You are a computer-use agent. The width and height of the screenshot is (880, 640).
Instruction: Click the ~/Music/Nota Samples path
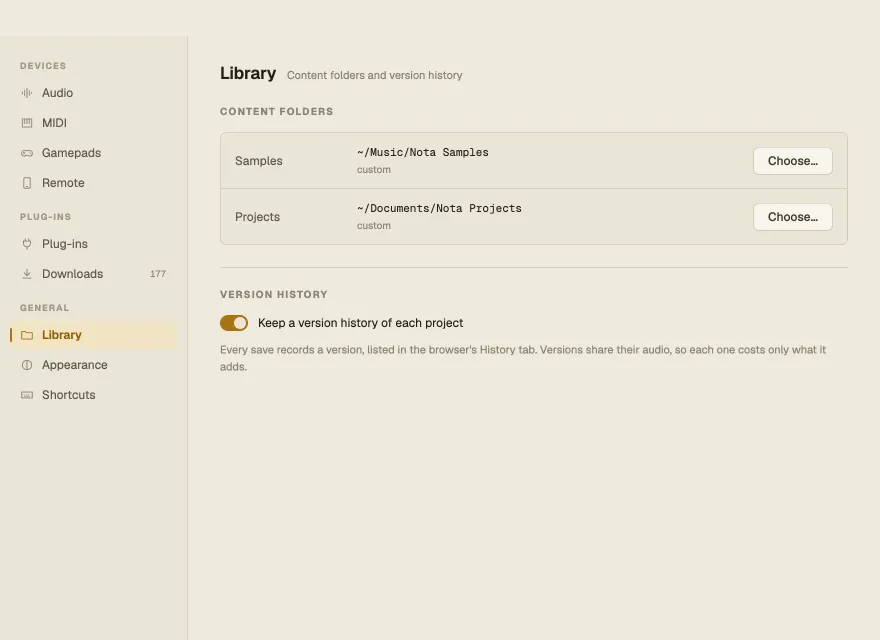pos(423,152)
